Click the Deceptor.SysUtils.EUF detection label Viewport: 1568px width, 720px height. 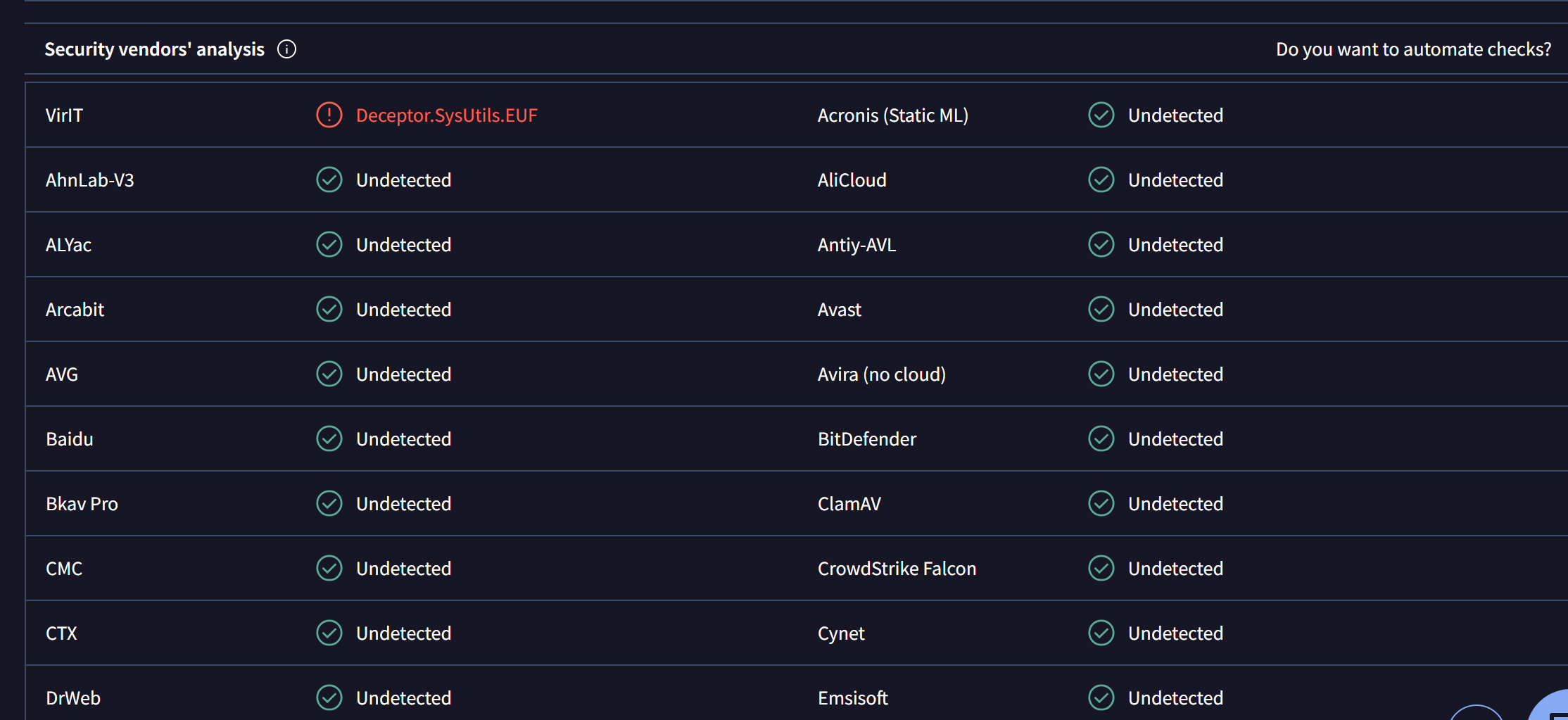(447, 115)
